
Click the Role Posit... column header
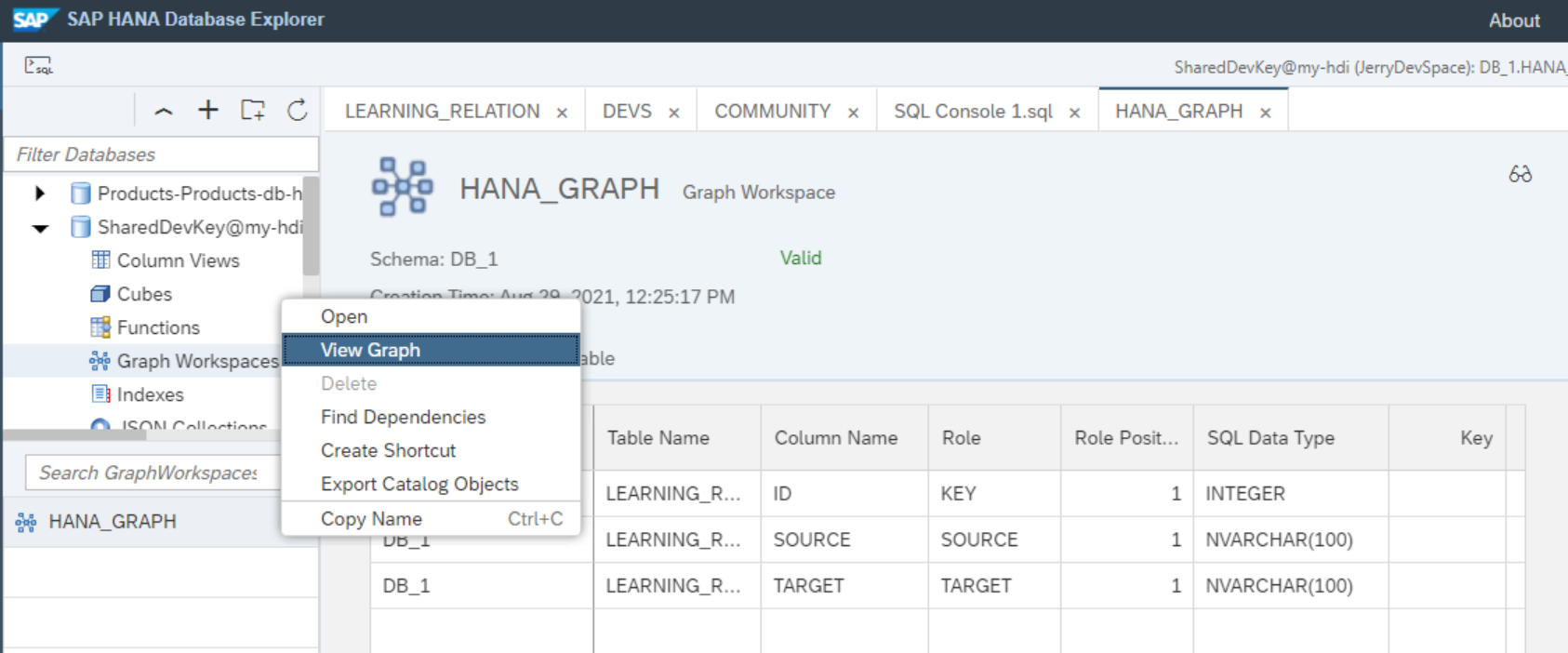[x=1126, y=437]
